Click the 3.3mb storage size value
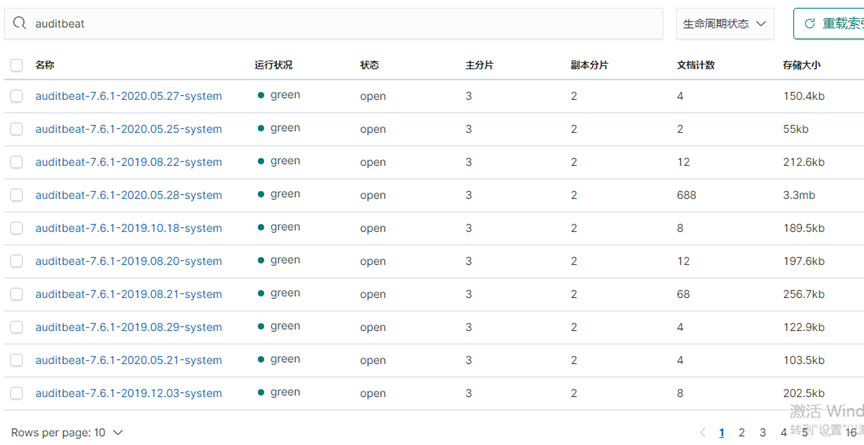 [x=799, y=195]
